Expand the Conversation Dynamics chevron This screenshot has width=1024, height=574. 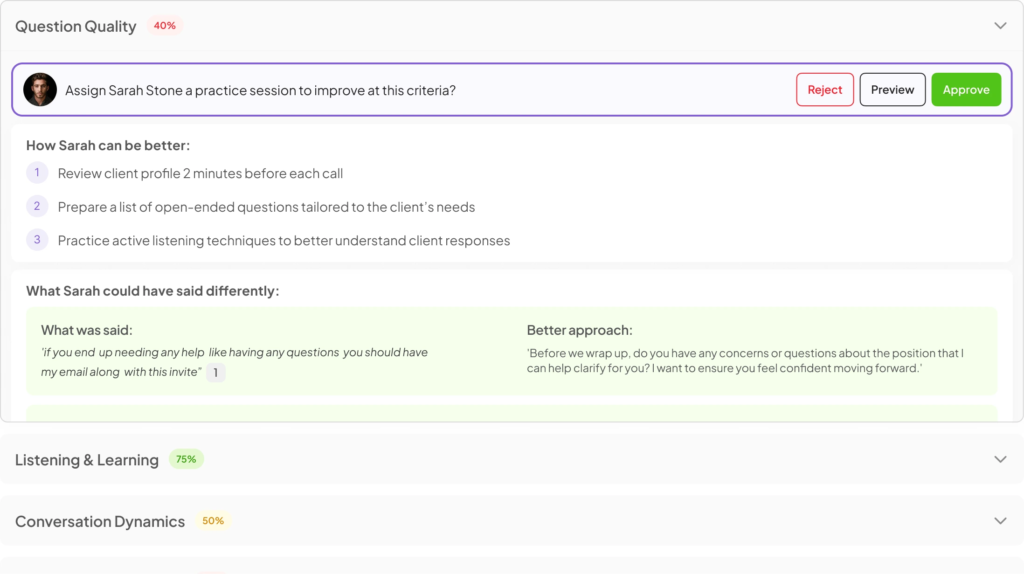(1000, 521)
